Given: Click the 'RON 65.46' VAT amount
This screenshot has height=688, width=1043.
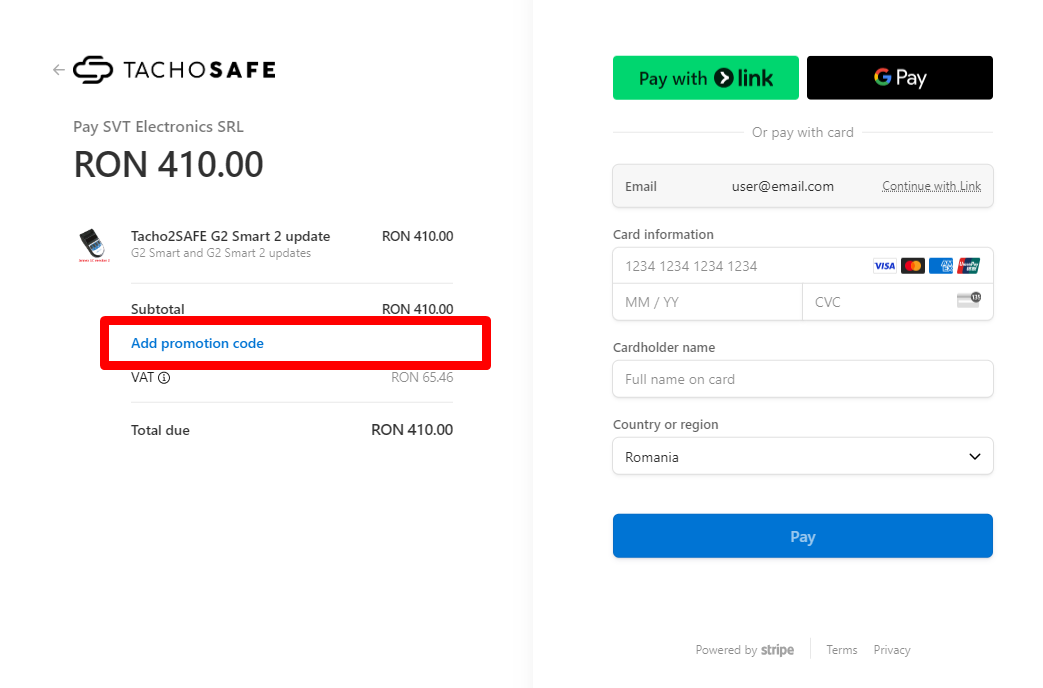Looking at the screenshot, I should [422, 378].
